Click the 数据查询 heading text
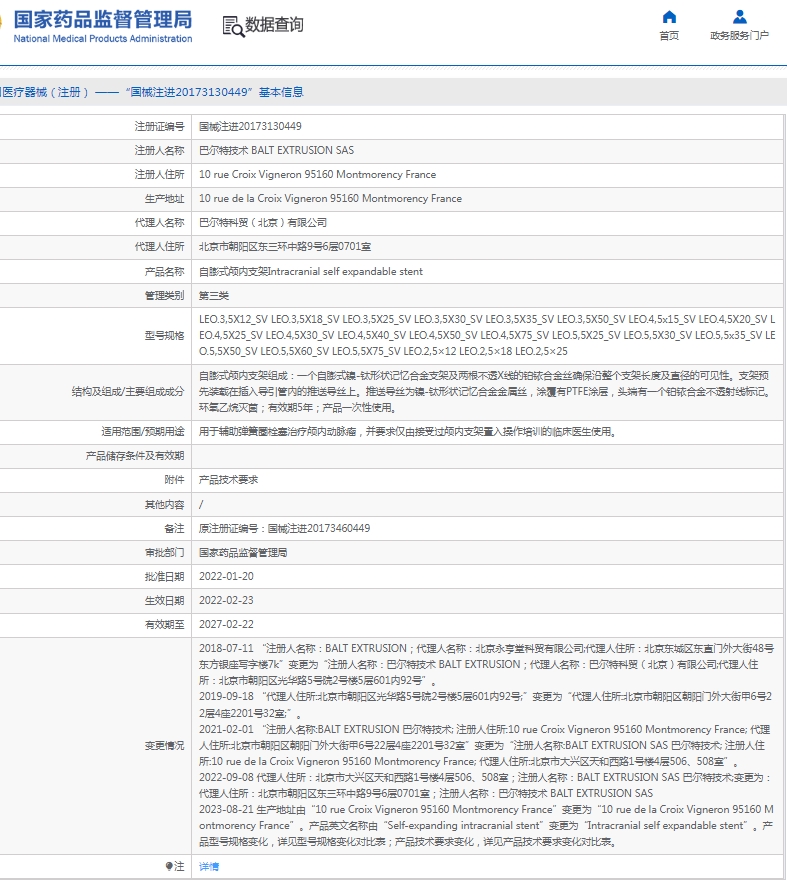The width and height of the screenshot is (787, 883). click(x=274, y=25)
